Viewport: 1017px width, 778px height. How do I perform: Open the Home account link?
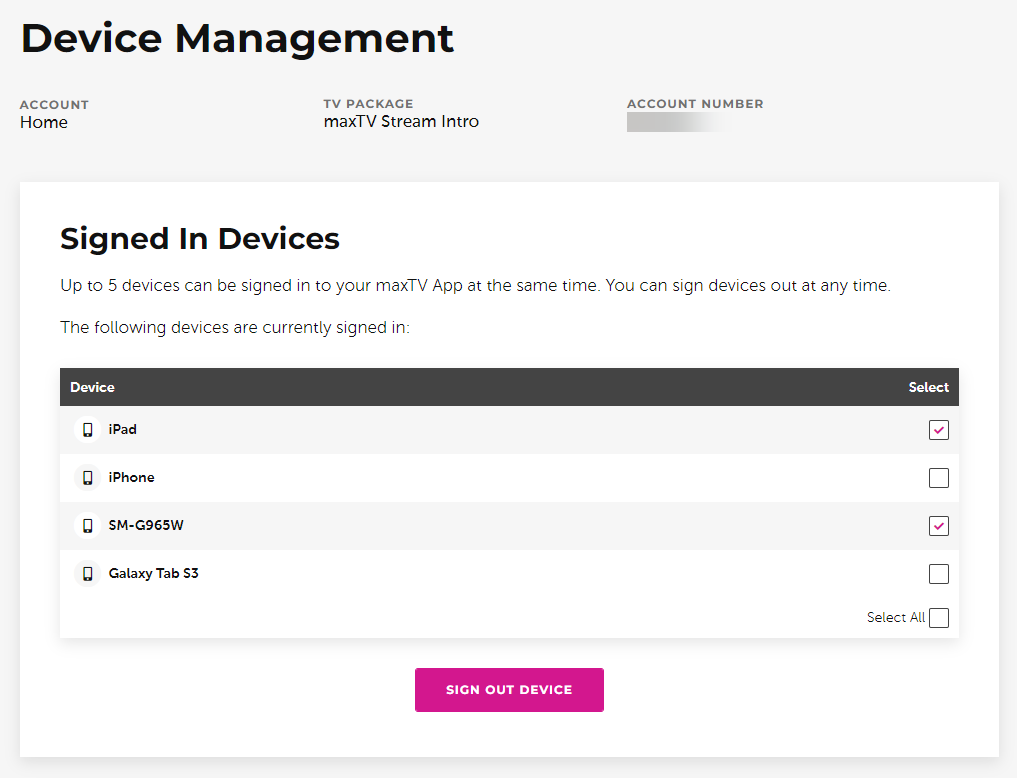pyautogui.click(x=44, y=121)
